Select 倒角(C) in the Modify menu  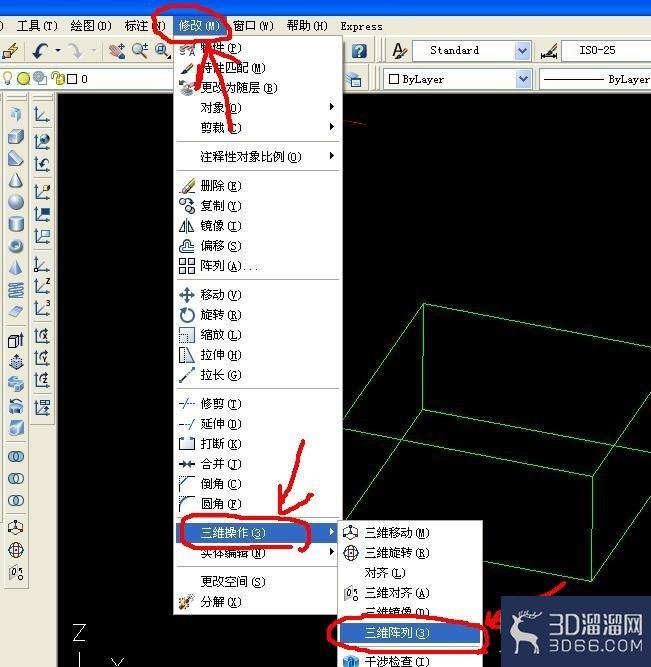pos(259,484)
